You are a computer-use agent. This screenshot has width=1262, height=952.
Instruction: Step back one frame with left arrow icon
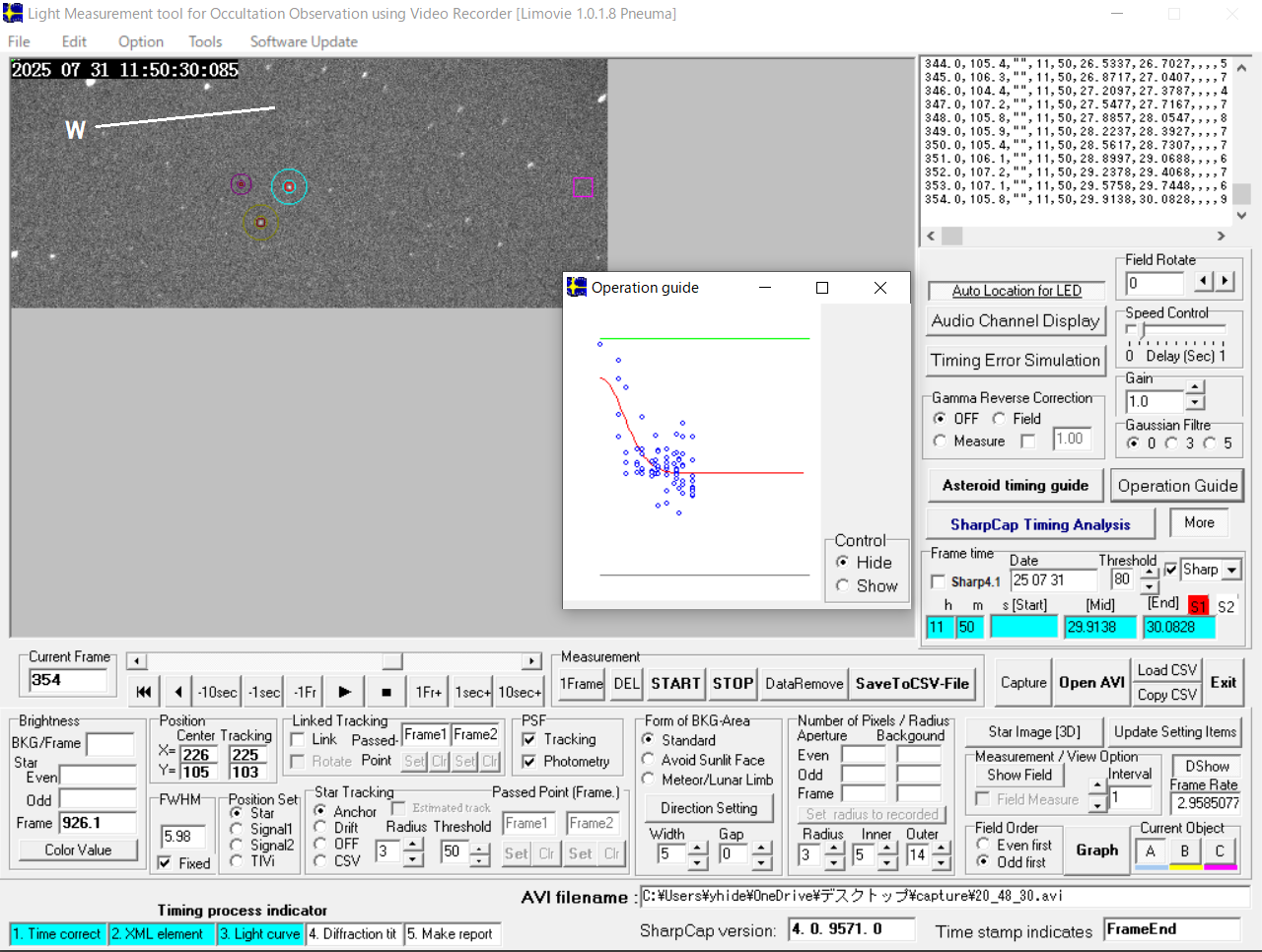[x=177, y=692]
